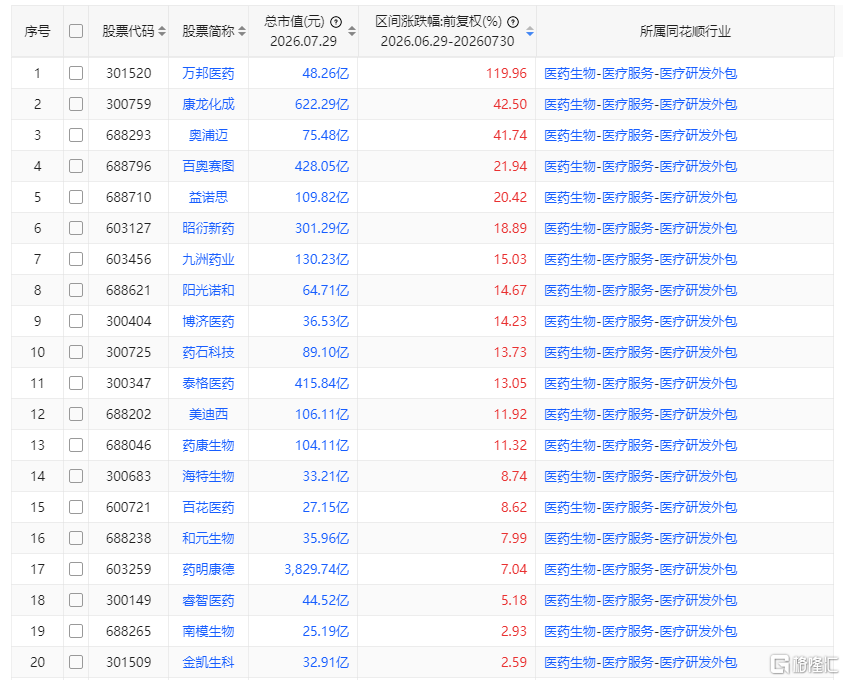Sort table by 区间涨跌幅 column arrow
The height and width of the screenshot is (681, 845).
530,32
